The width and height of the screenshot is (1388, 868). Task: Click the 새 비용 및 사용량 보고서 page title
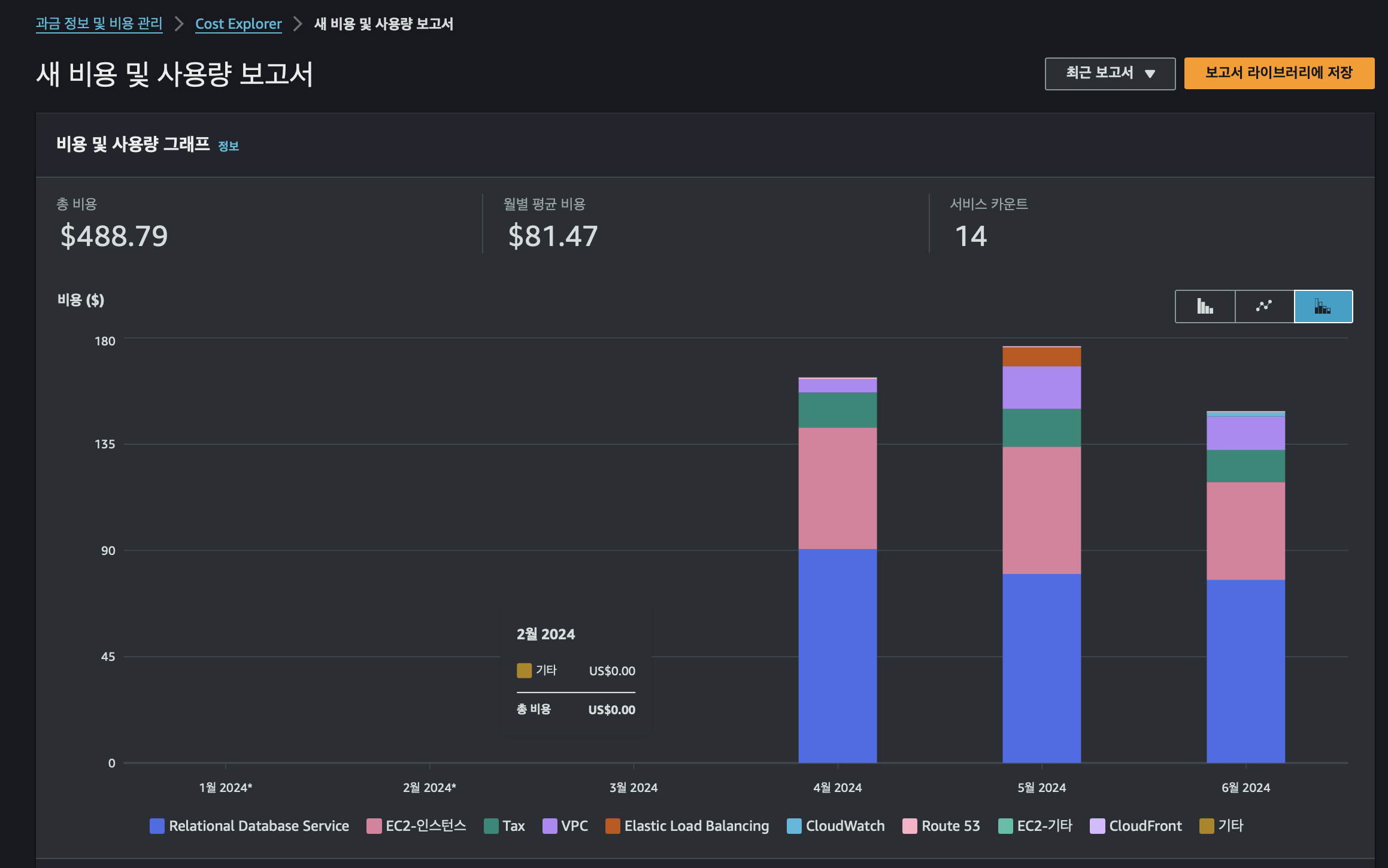175,74
